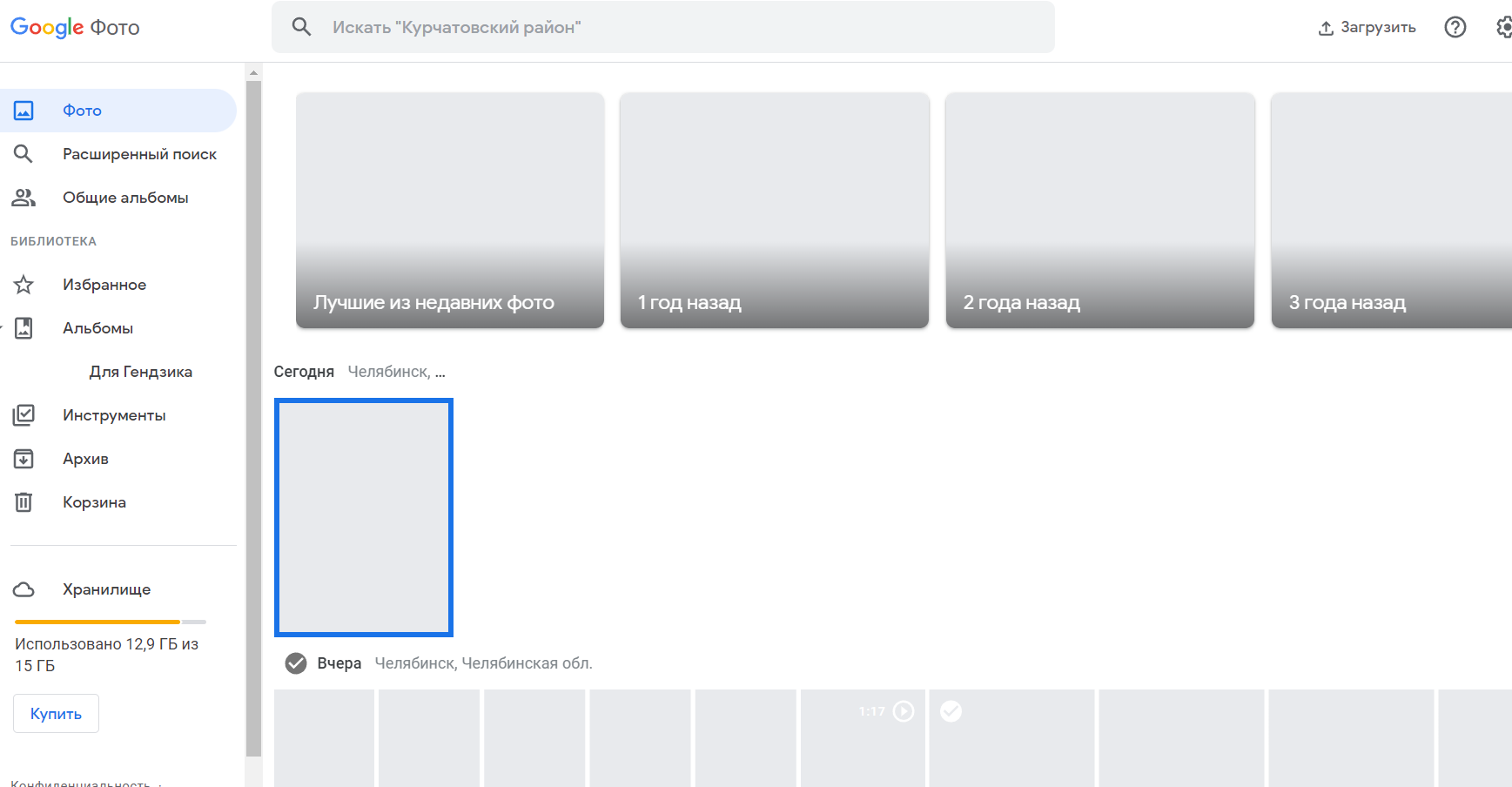
Task: Click the Конфиденциальность footer link
Action: 80,783
